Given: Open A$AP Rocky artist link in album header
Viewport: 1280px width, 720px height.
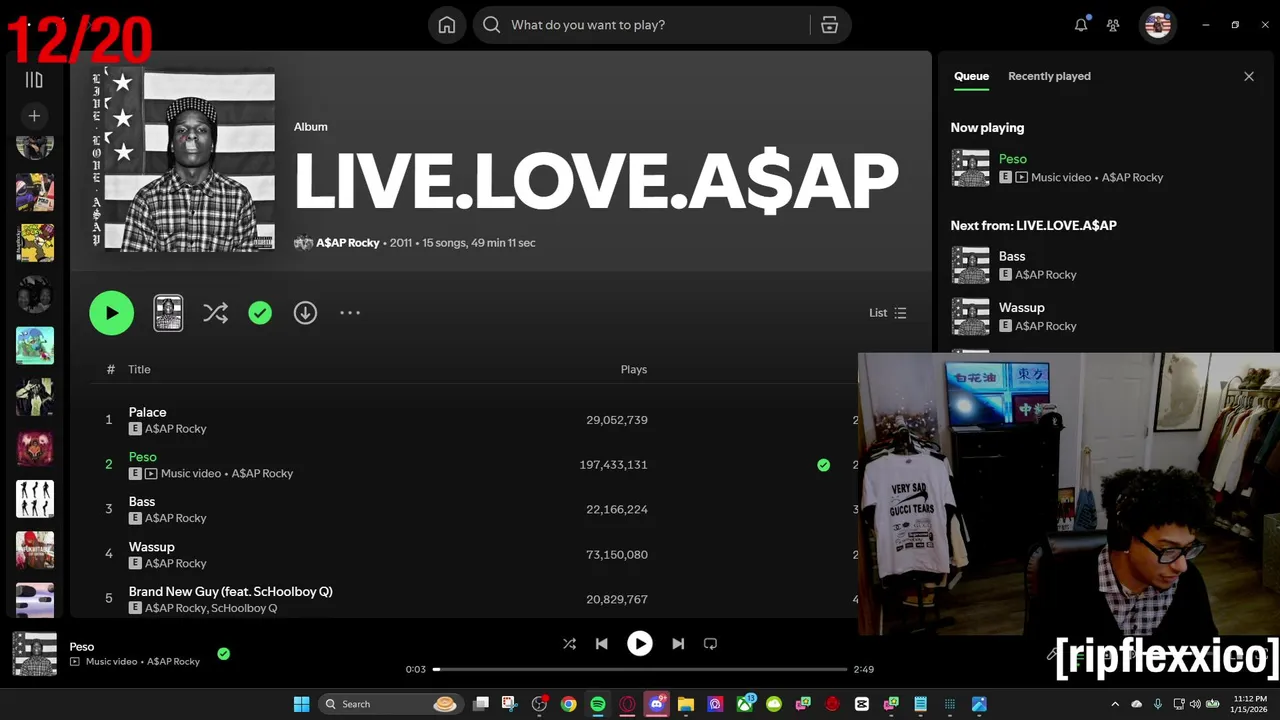Looking at the screenshot, I should [348, 243].
